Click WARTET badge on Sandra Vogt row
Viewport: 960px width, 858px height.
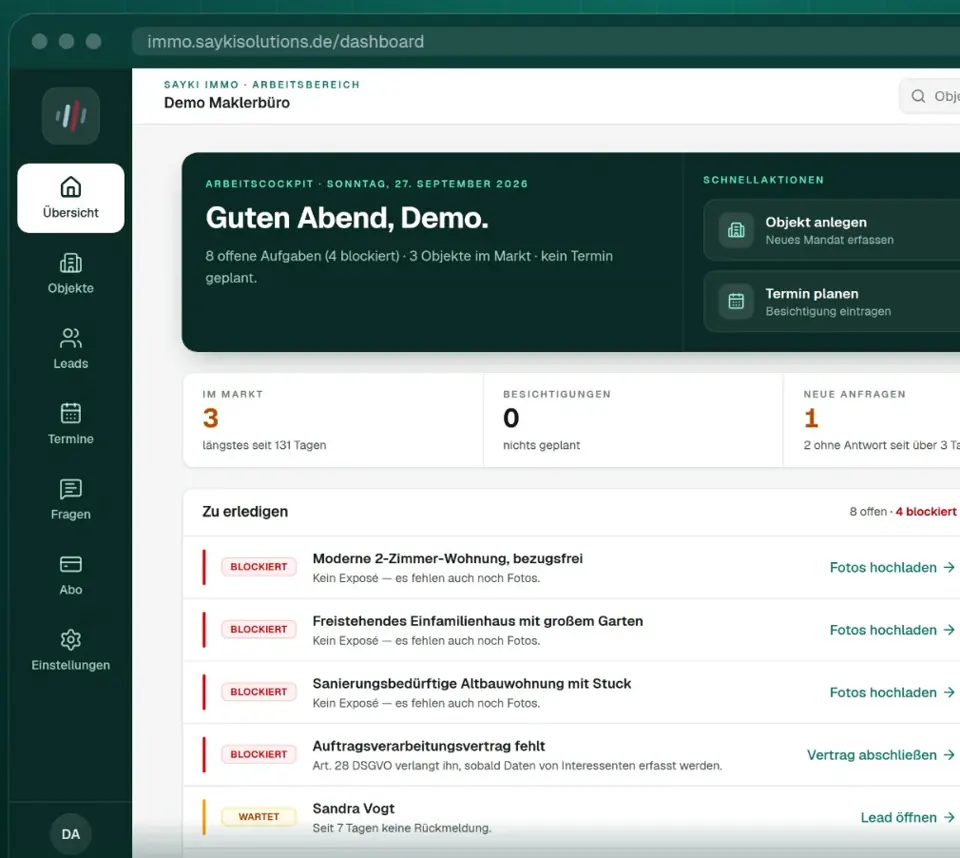(x=258, y=817)
